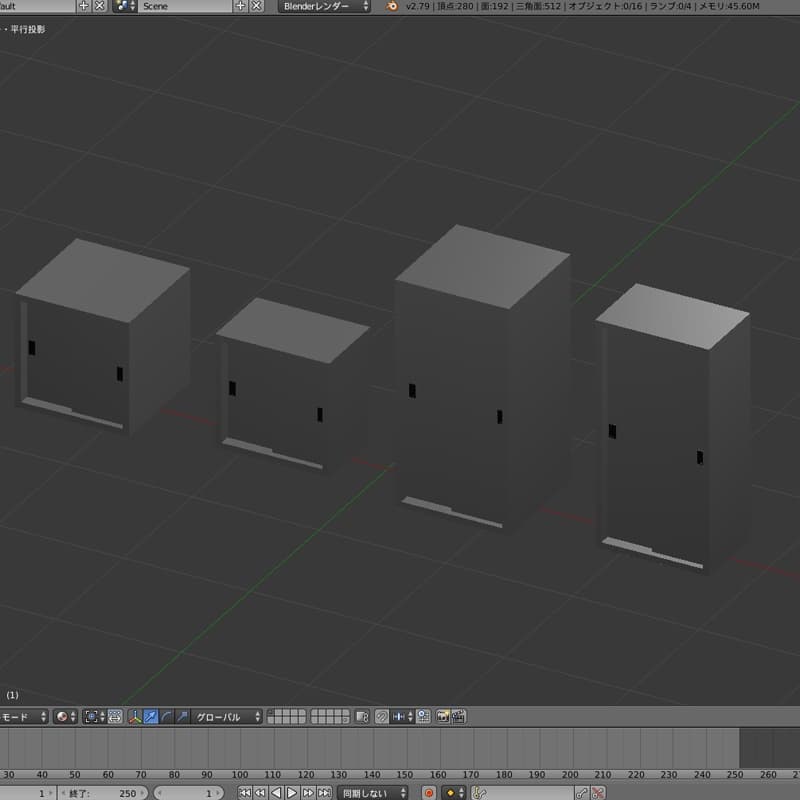Select the rotate manipulator arc icon
The image size is (800, 800).
click(x=166, y=716)
